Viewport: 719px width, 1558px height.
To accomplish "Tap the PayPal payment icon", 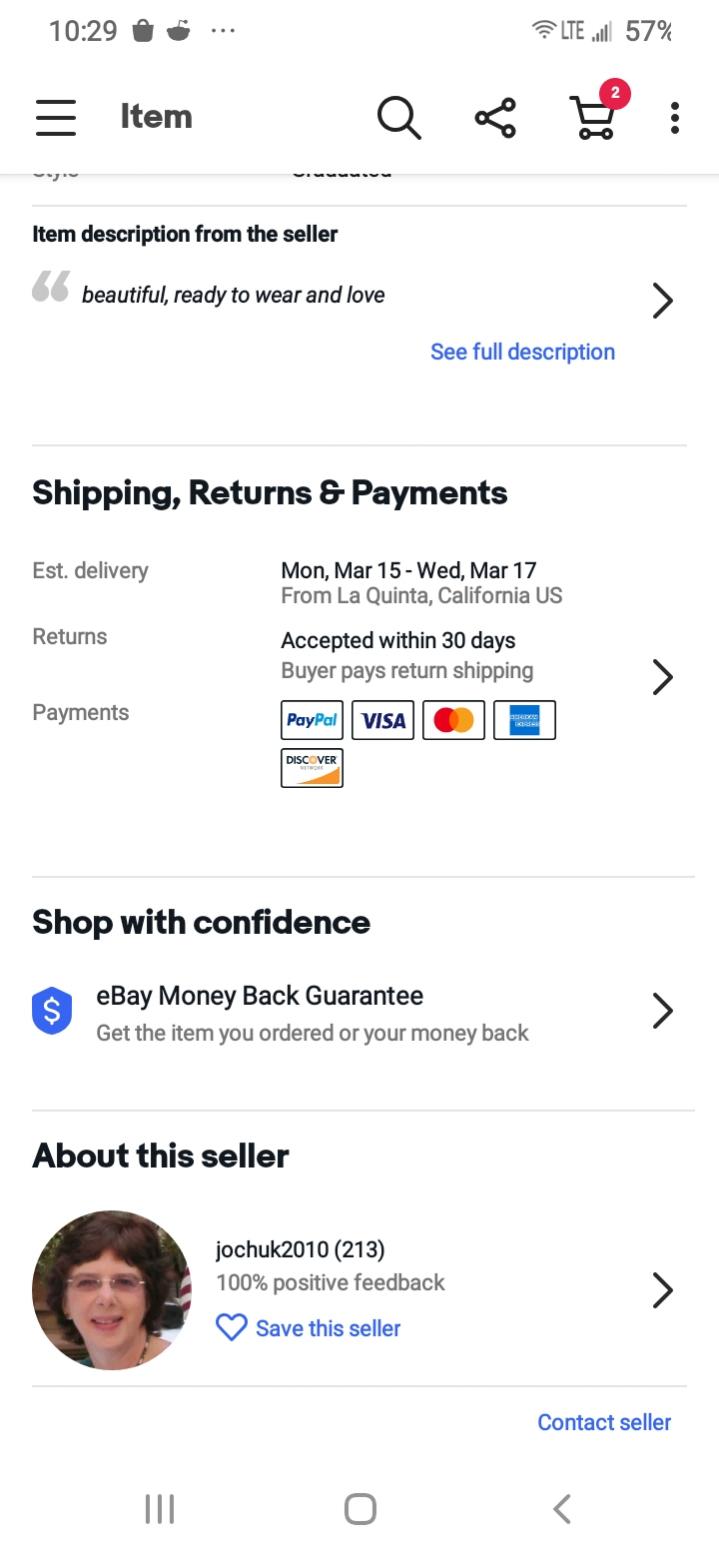I will point(312,720).
